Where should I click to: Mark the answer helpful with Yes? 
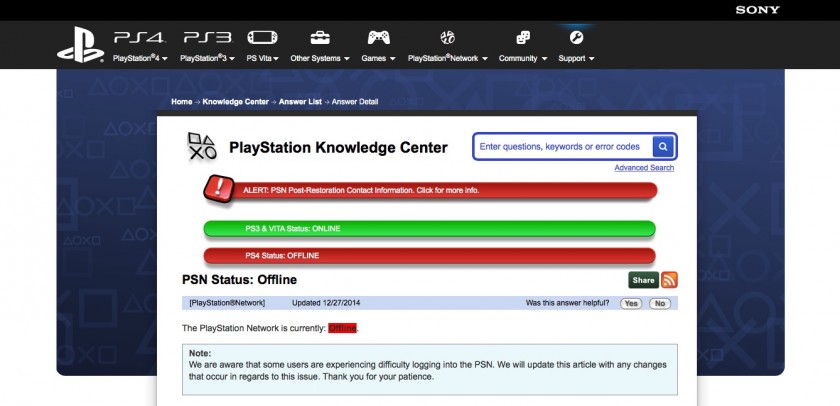point(631,304)
